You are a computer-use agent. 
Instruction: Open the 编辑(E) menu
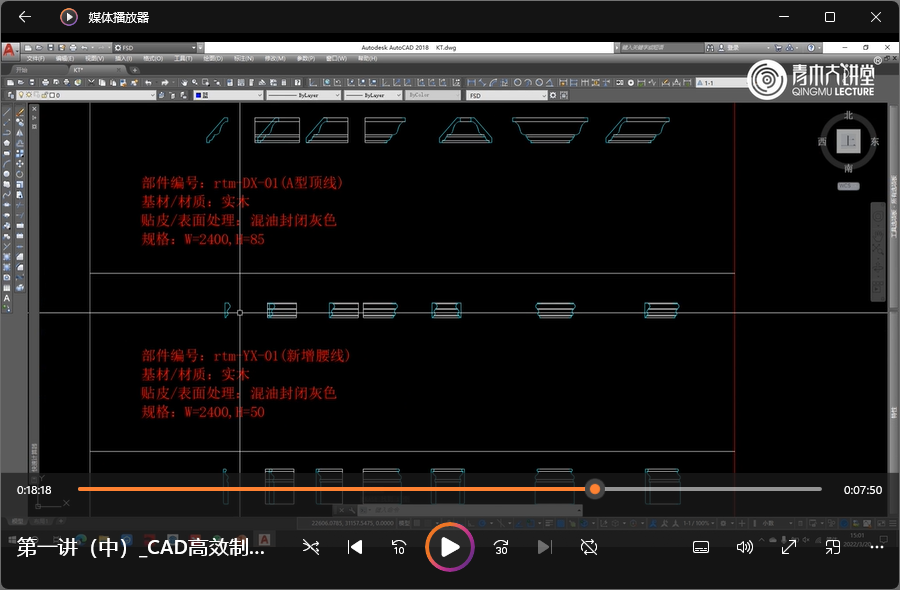65,59
